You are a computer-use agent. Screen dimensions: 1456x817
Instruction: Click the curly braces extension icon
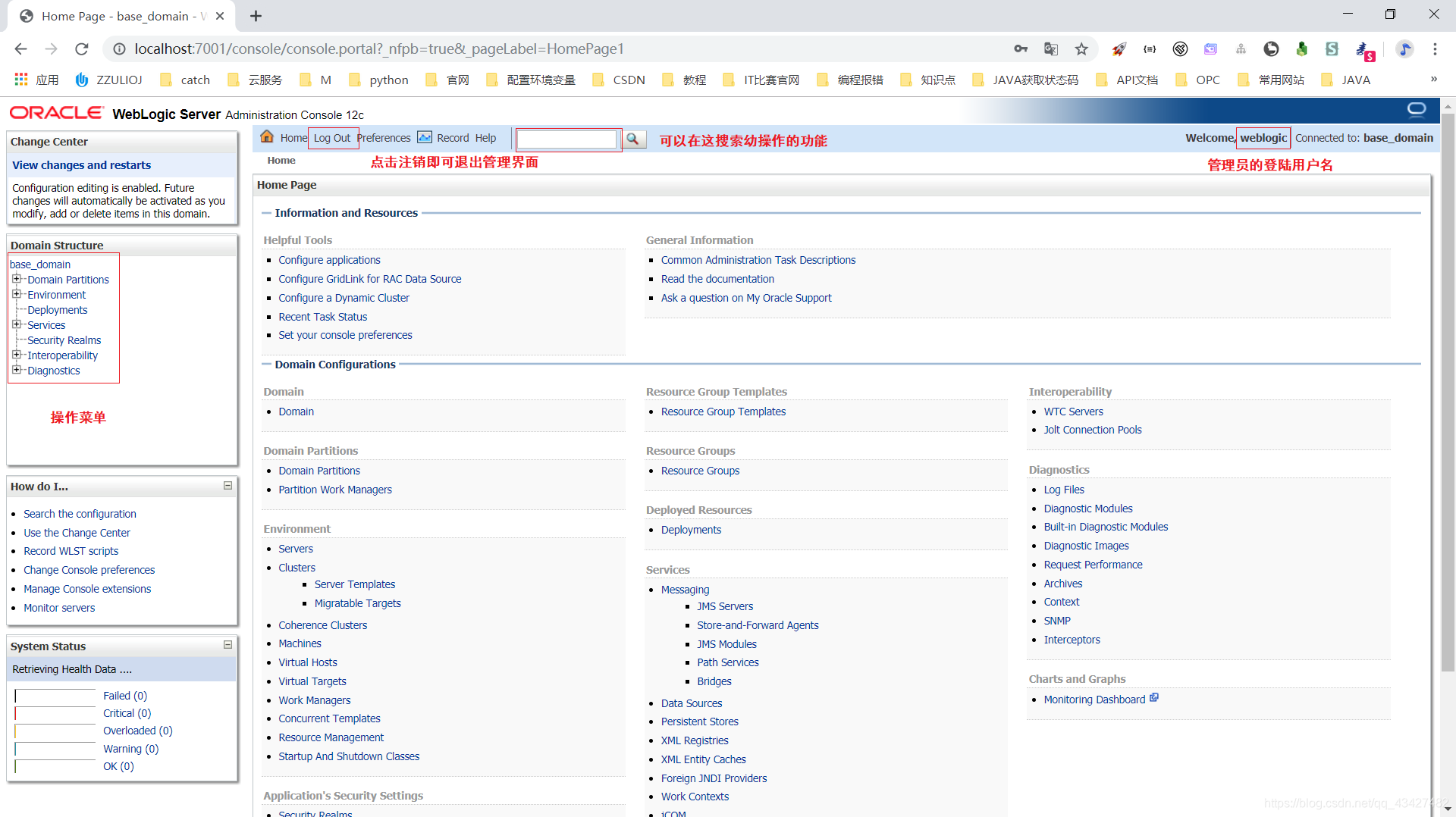tap(1150, 49)
